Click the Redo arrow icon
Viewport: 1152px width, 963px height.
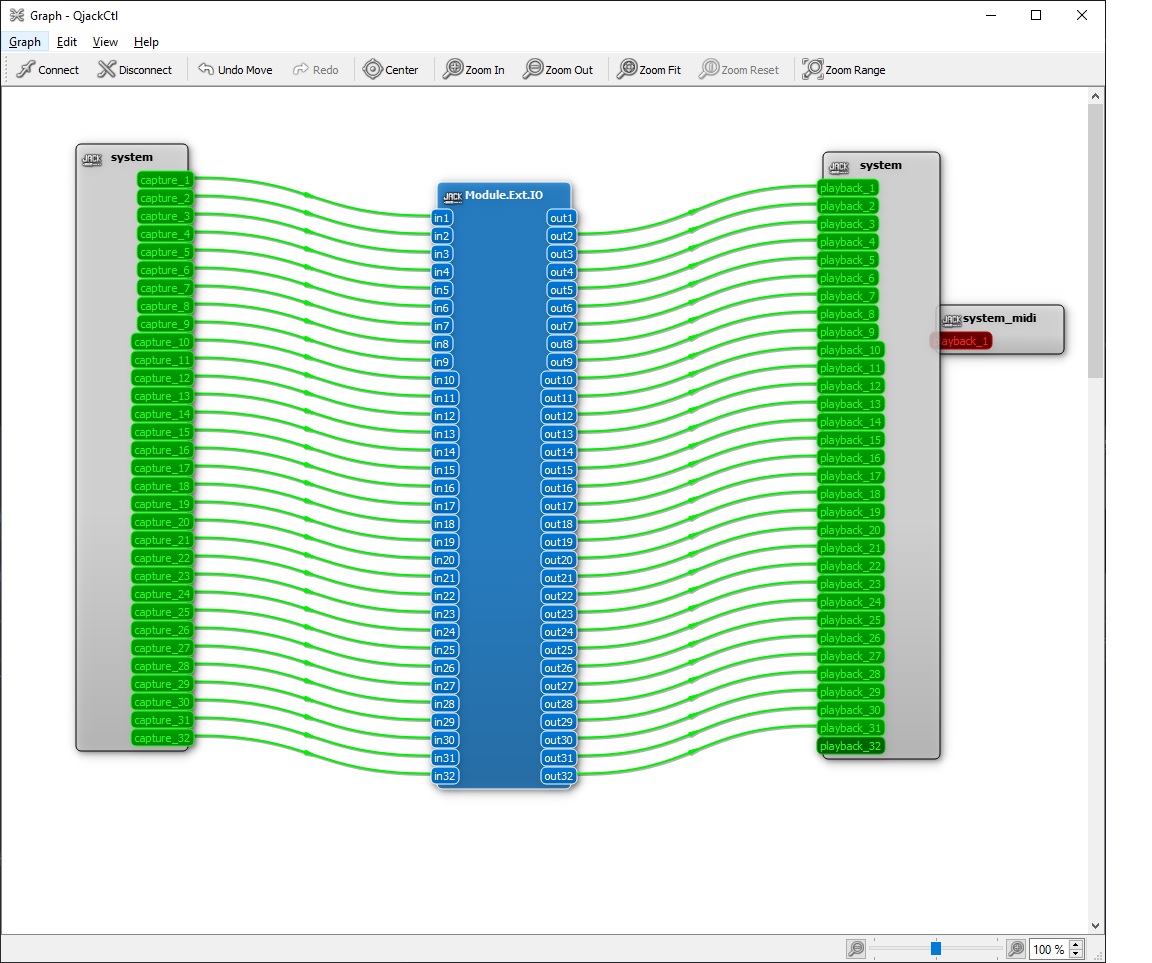[x=300, y=69]
